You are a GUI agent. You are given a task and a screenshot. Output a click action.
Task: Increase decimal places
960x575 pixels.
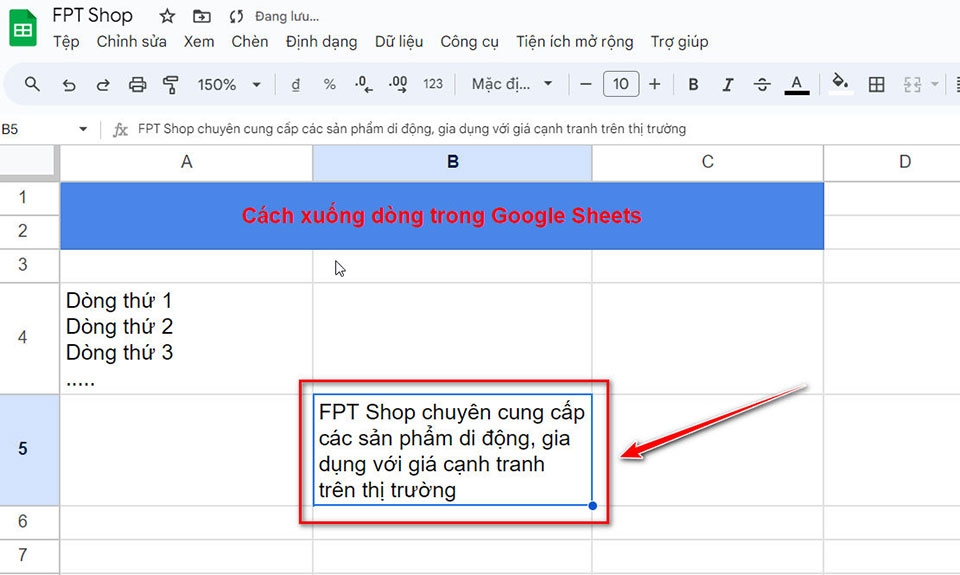click(x=398, y=85)
